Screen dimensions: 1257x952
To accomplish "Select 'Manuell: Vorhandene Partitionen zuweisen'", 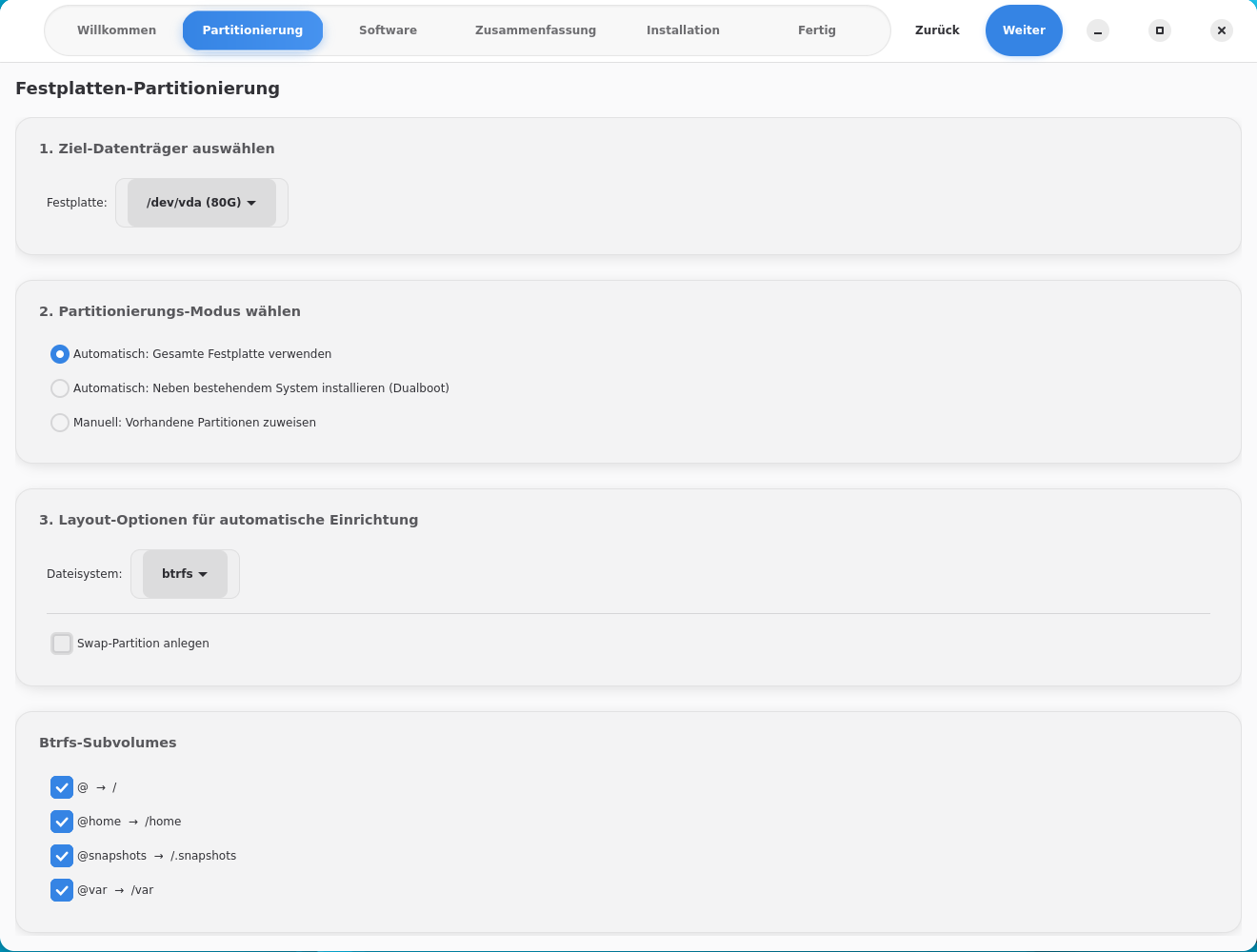I will [x=60, y=423].
